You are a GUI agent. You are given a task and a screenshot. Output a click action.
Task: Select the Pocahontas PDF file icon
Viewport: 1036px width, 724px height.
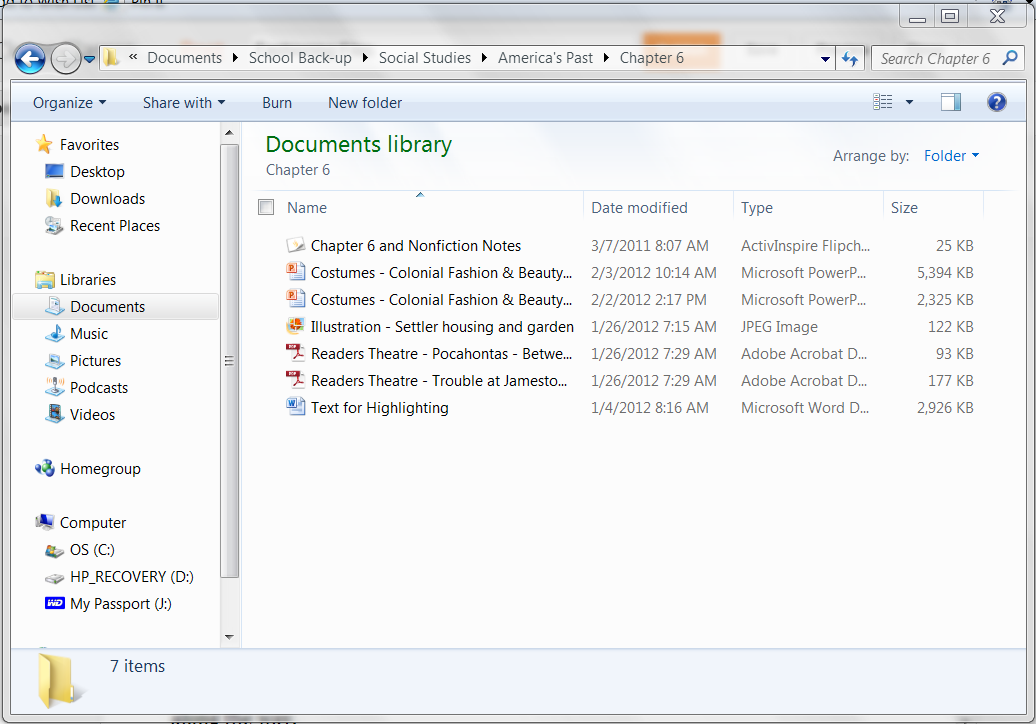click(295, 353)
